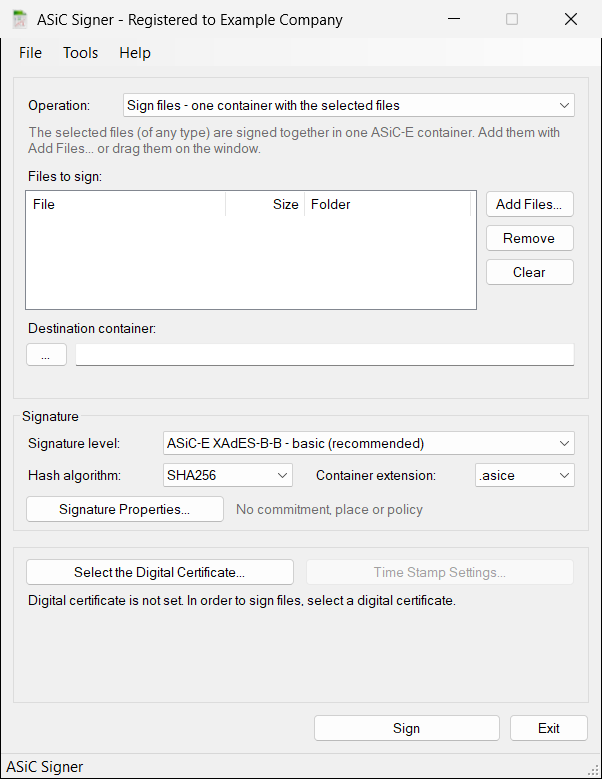Expand the Operation dropdown
This screenshot has width=602, height=779.
coord(349,105)
